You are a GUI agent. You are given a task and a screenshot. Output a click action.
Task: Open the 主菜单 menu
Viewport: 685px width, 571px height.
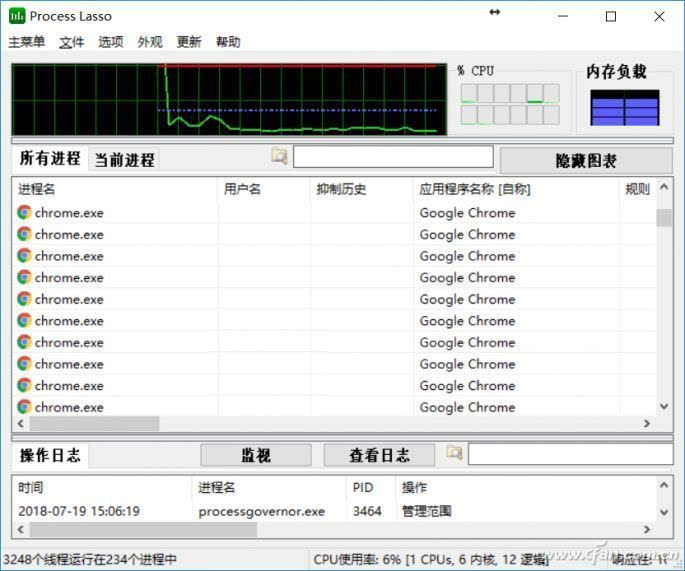click(x=26, y=42)
